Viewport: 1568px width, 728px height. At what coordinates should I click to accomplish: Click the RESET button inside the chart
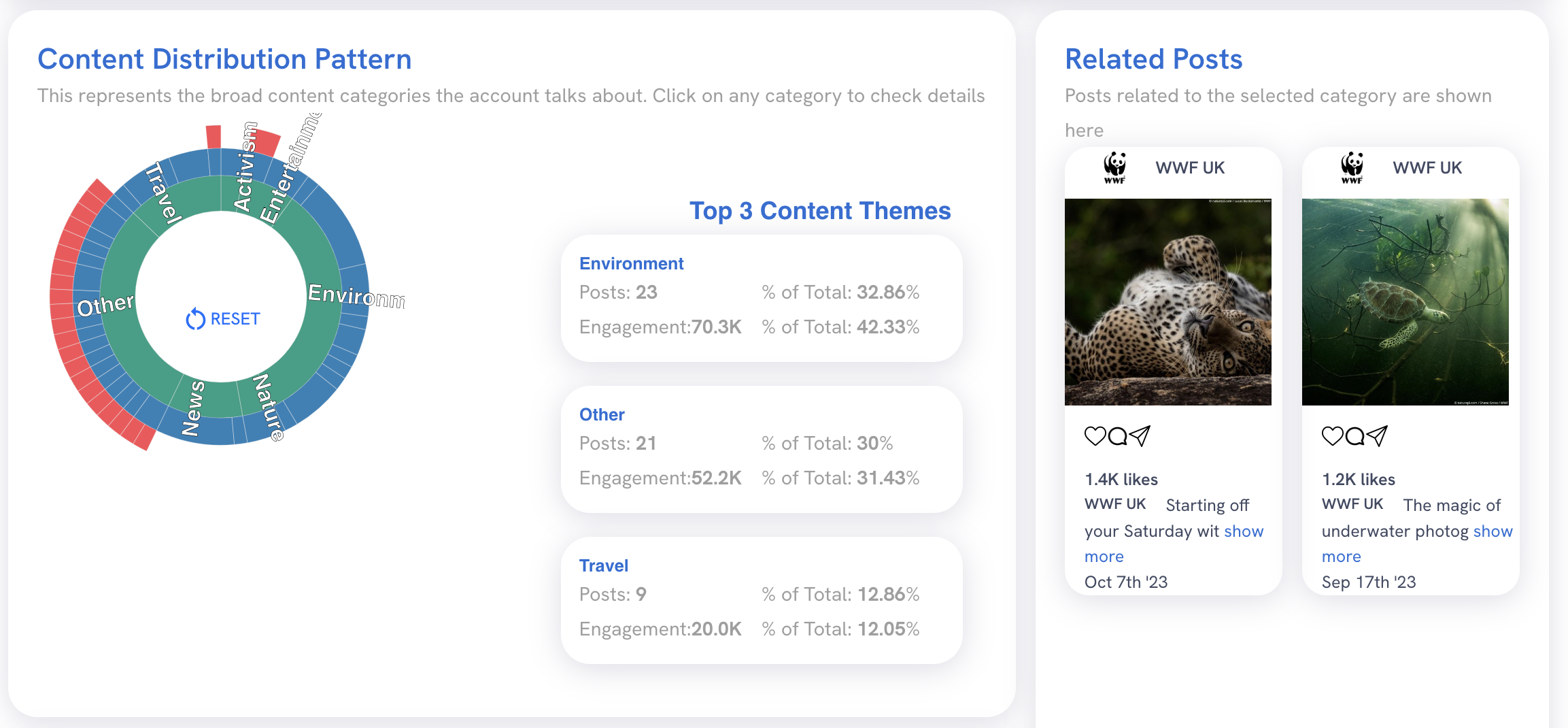(235, 318)
